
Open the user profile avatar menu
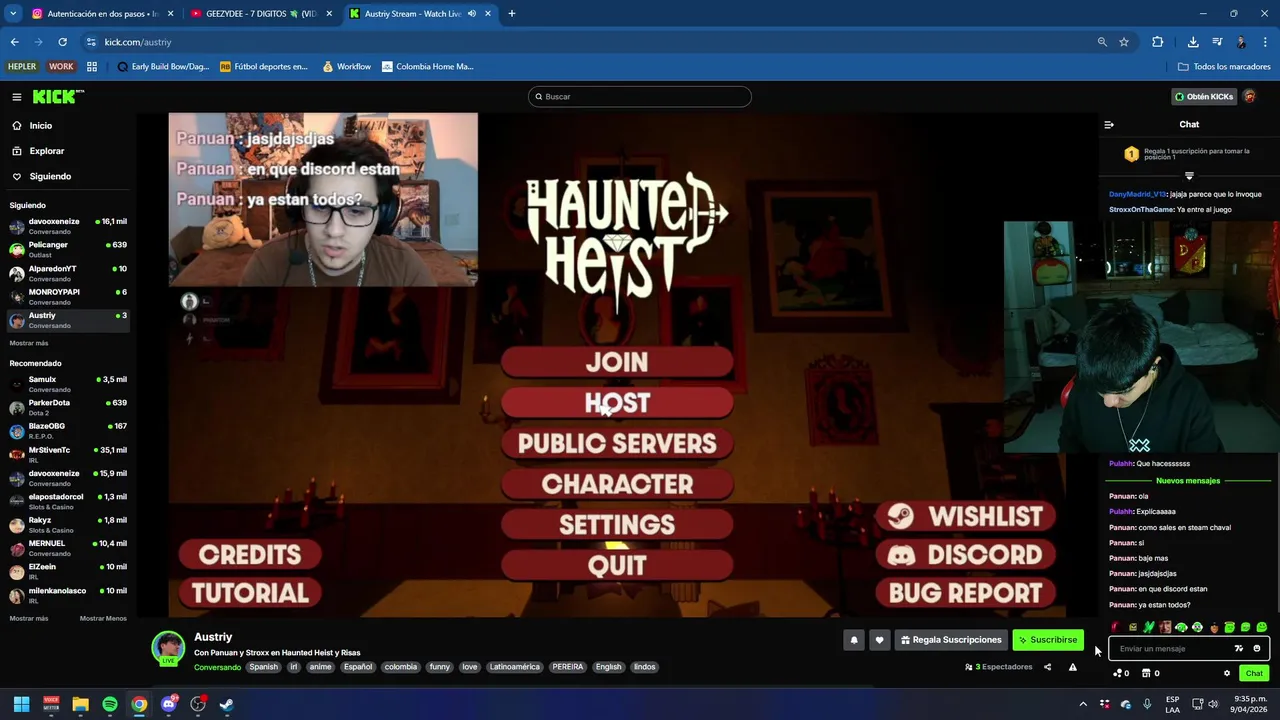click(1249, 97)
